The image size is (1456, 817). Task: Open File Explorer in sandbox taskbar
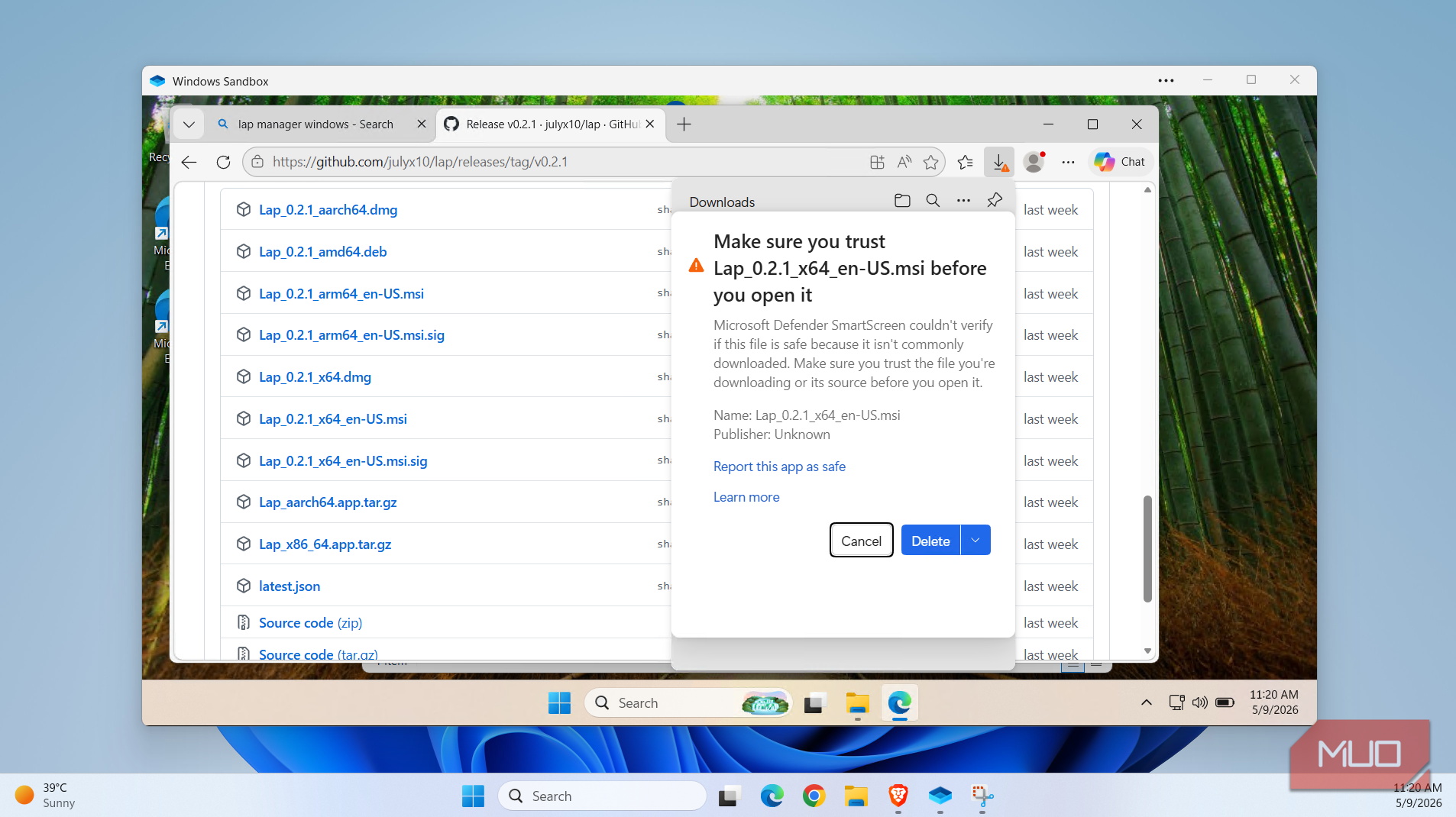pos(857,702)
